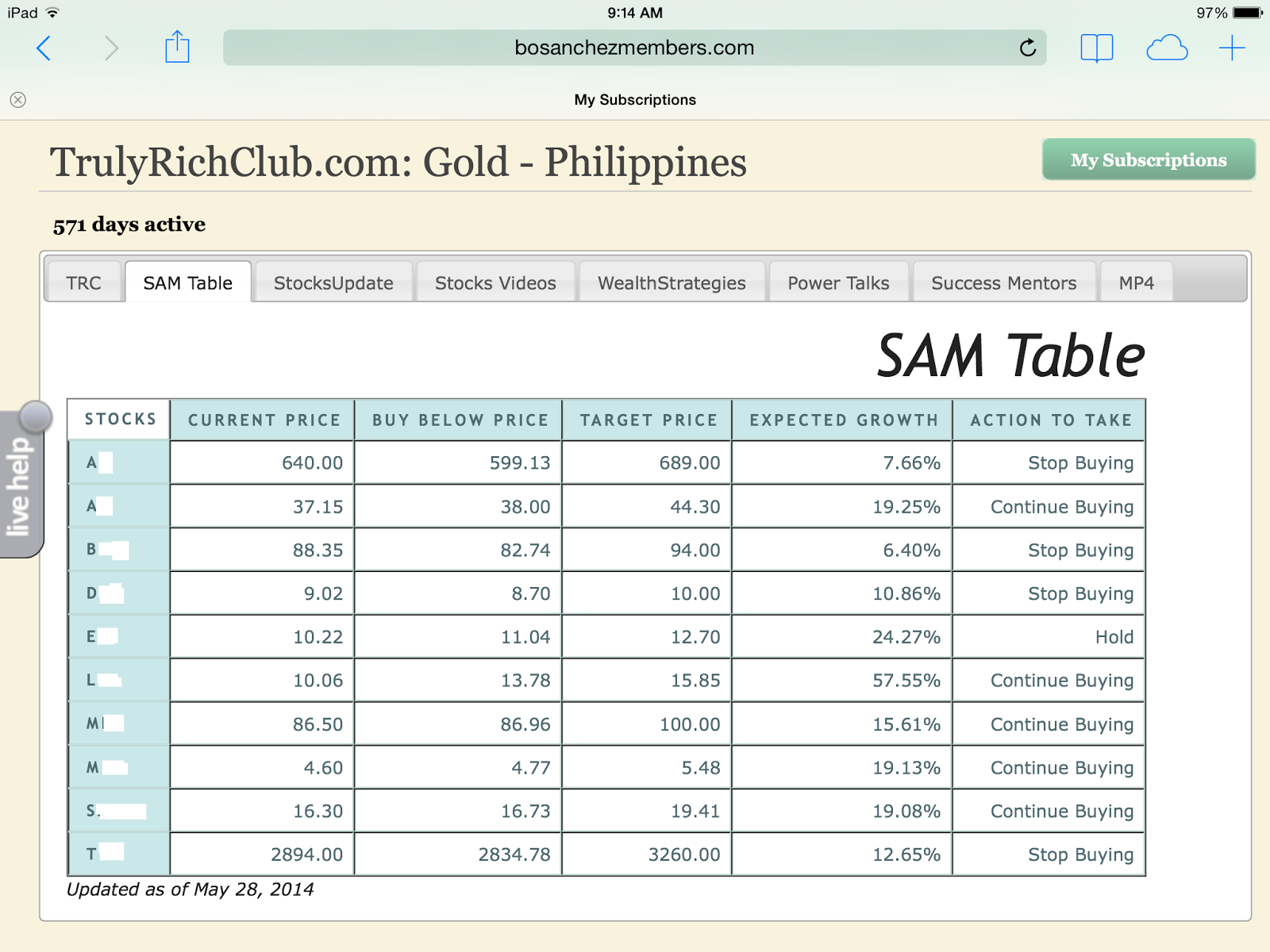Select expected growth 10.86% cell
This screenshot has height=952, width=1270.
pyautogui.click(x=843, y=593)
